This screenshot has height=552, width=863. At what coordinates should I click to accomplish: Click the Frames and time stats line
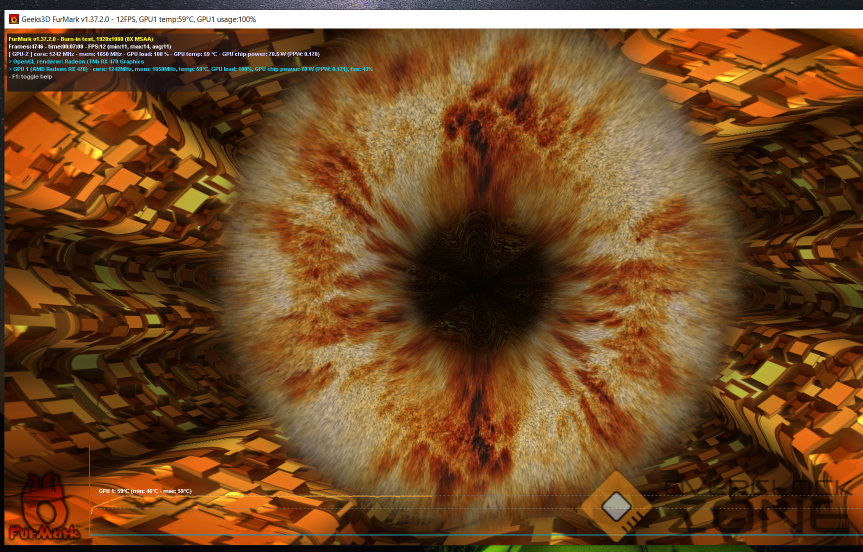(90, 46)
